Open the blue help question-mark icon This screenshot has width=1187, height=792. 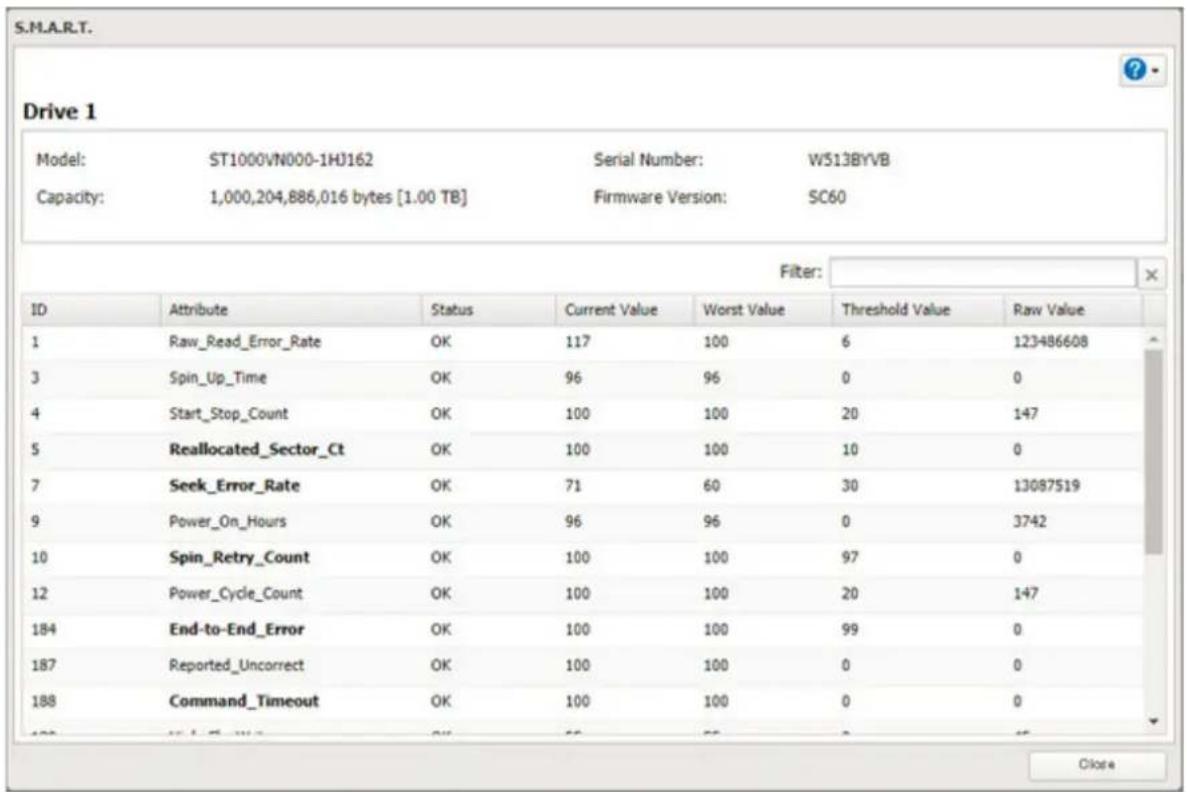point(1134,70)
